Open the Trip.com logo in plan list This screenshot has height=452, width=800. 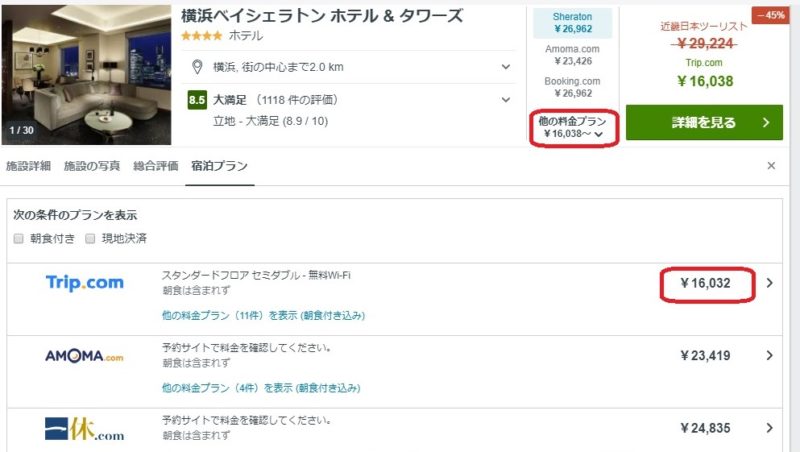point(85,283)
